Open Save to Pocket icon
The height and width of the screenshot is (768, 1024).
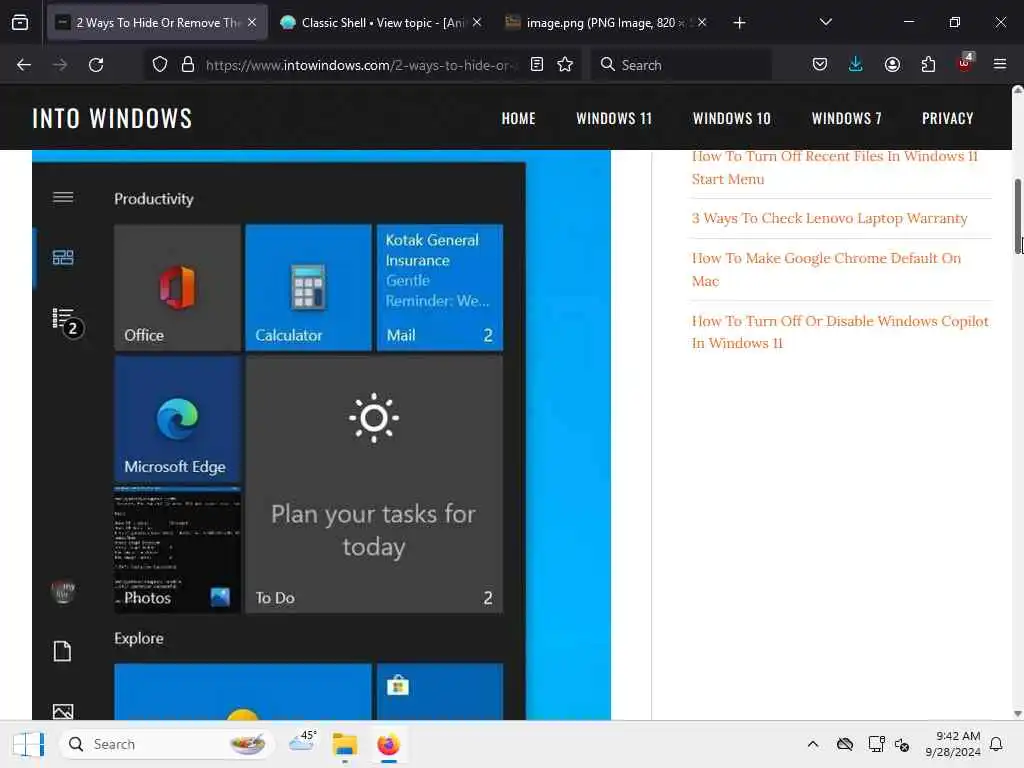coord(820,65)
